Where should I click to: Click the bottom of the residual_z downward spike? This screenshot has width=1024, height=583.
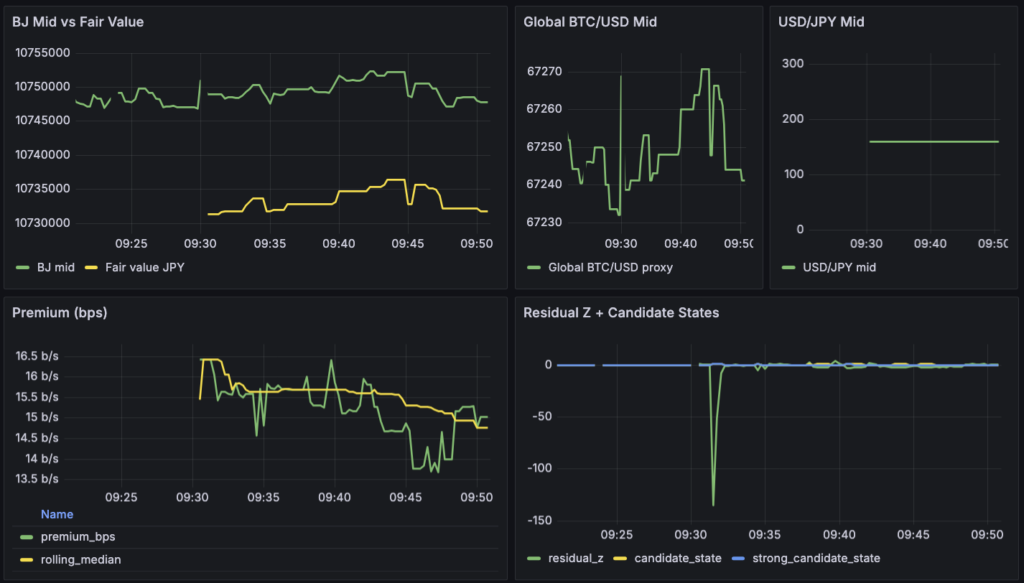point(713,504)
